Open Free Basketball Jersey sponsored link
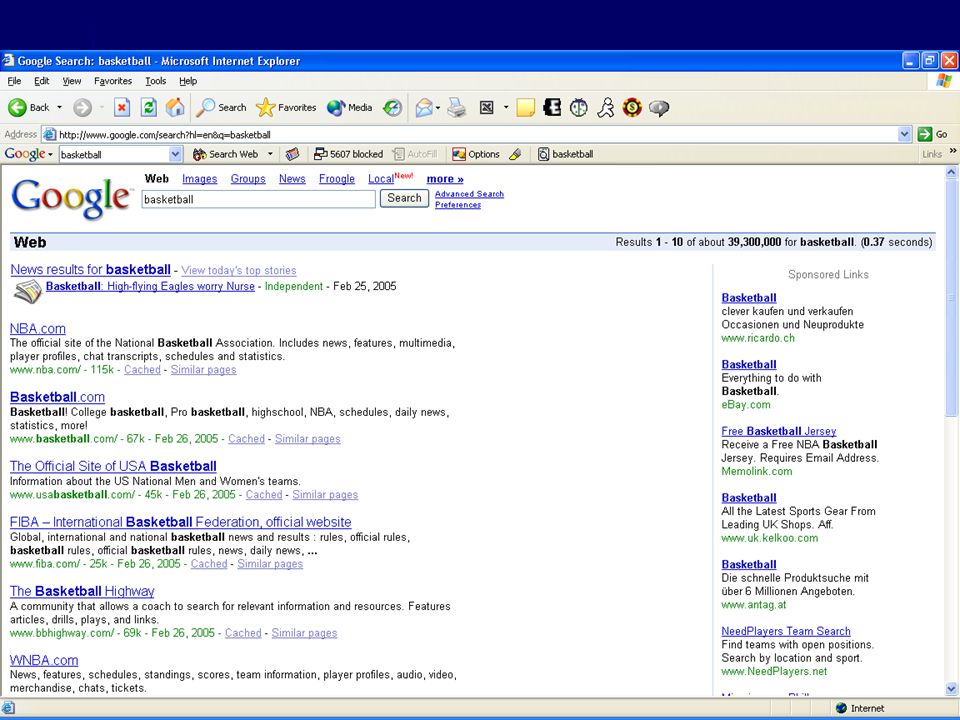The height and width of the screenshot is (720, 960). 779,431
